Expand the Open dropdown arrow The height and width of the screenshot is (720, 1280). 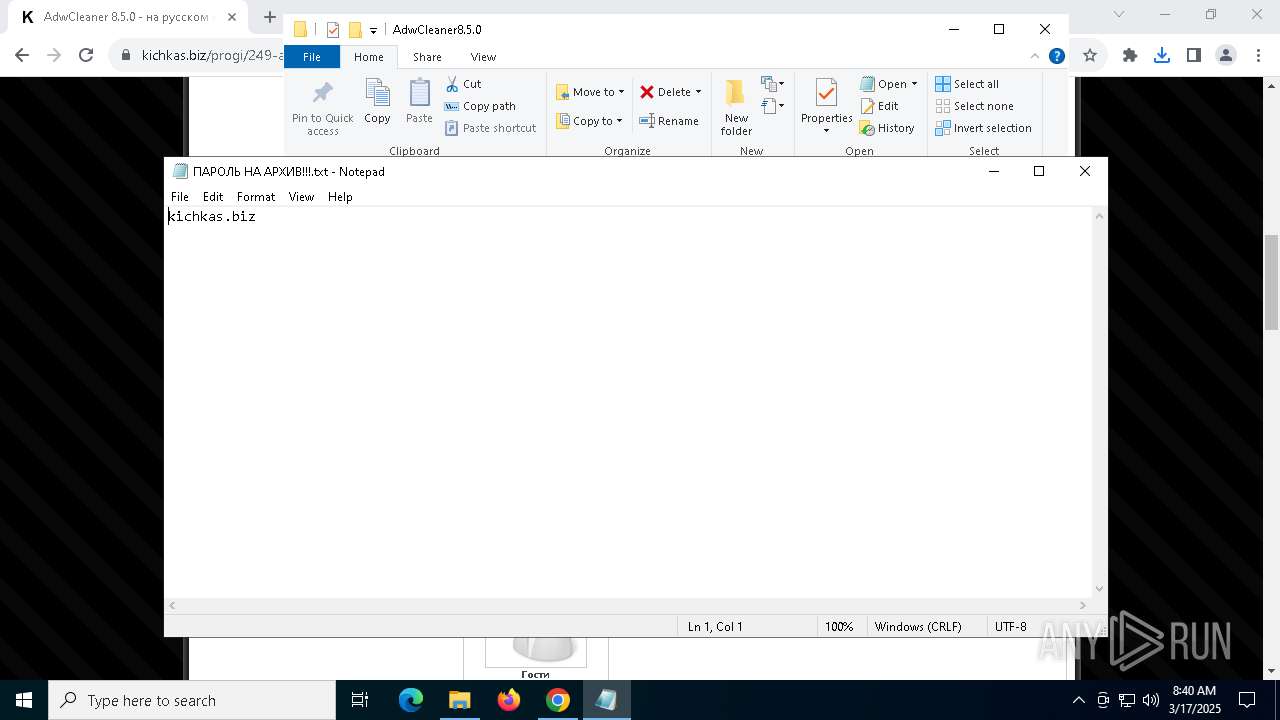click(914, 84)
